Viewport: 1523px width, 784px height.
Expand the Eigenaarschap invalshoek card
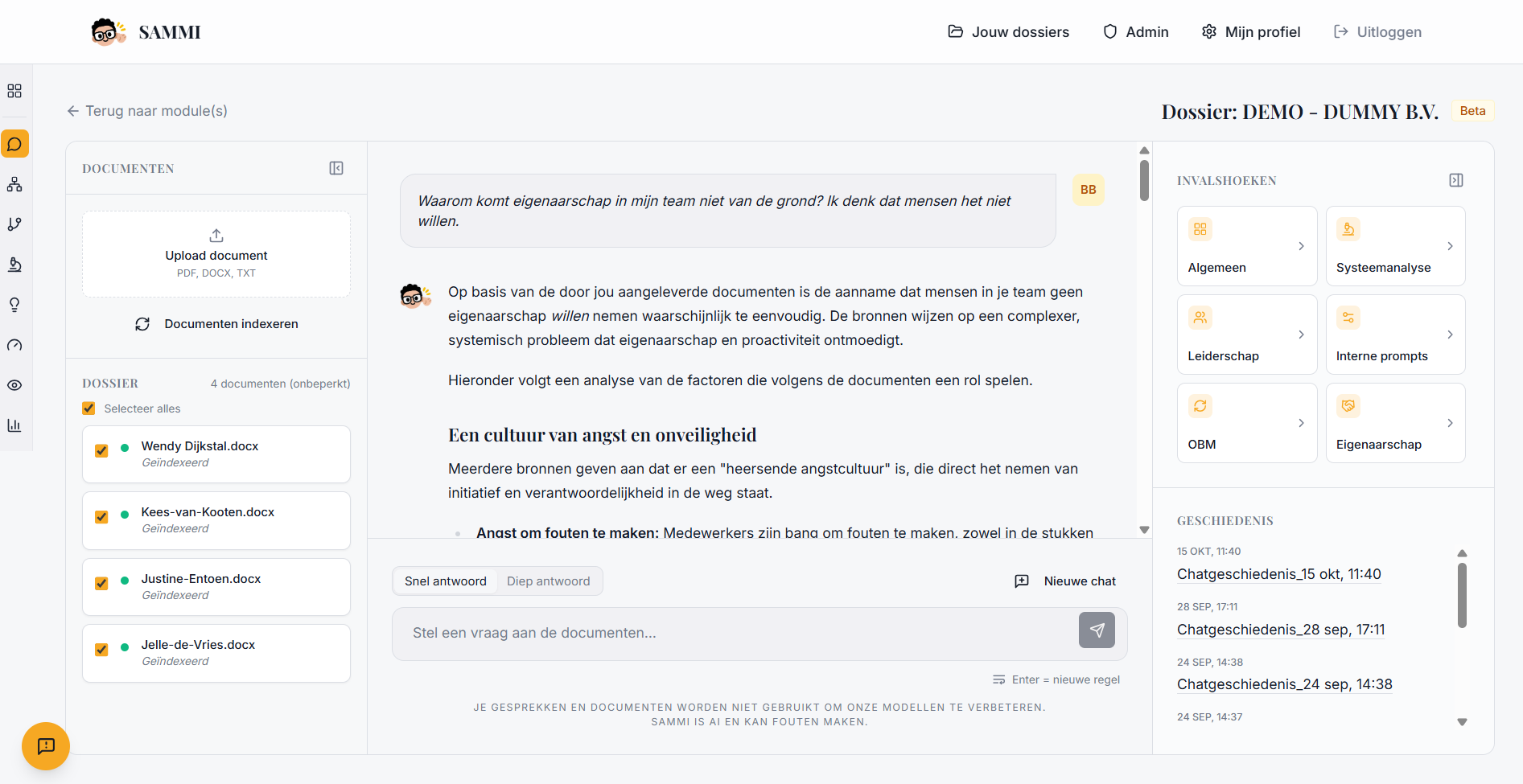pyautogui.click(x=1396, y=423)
